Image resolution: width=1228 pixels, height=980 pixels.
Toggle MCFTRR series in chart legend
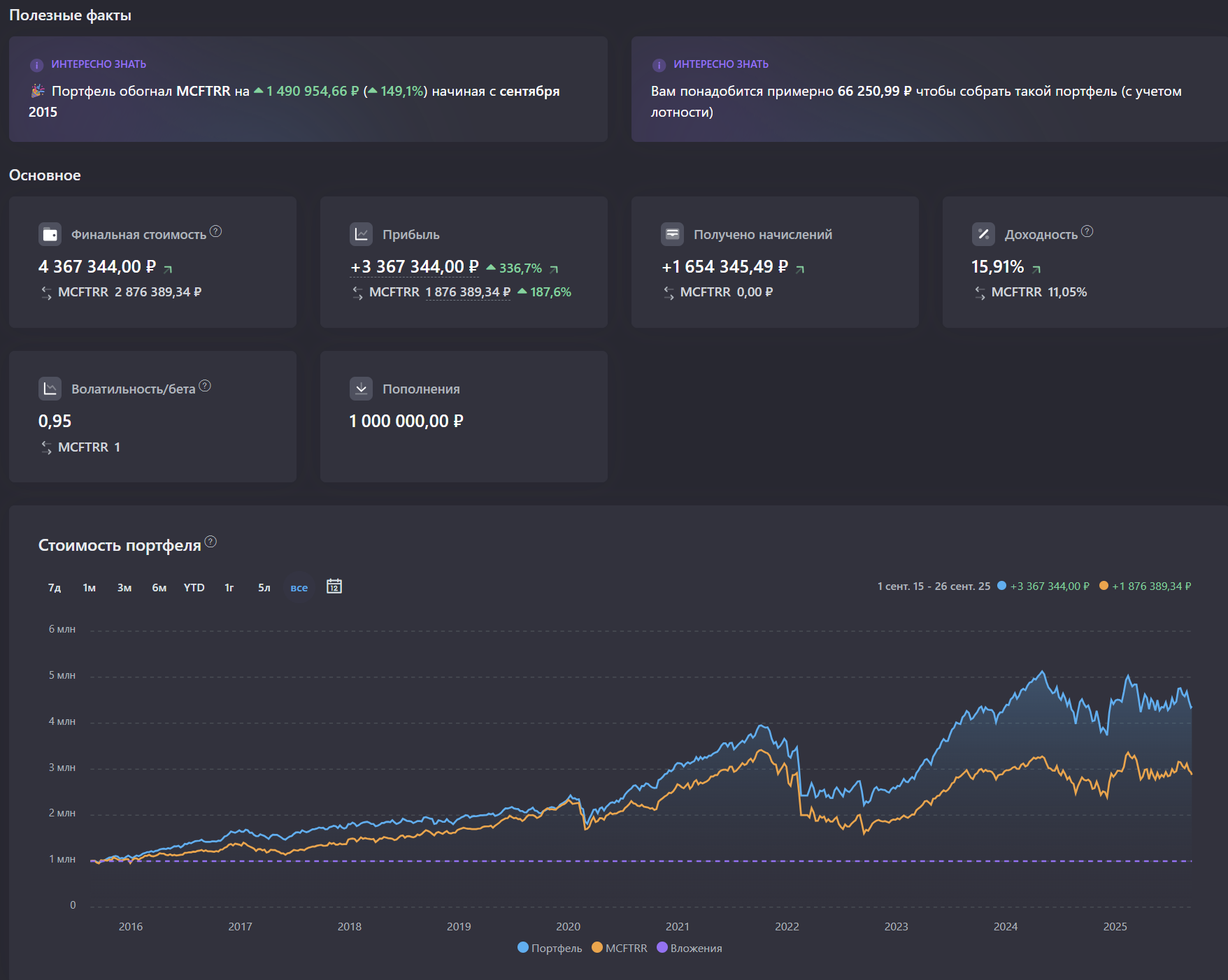[620, 948]
